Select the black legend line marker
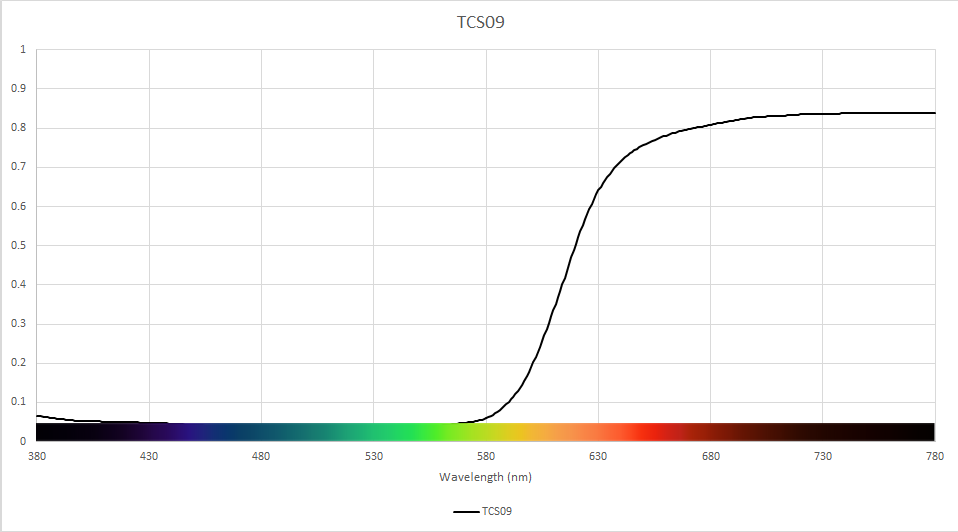The width and height of the screenshot is (958, 532). (x=466, y=512)
